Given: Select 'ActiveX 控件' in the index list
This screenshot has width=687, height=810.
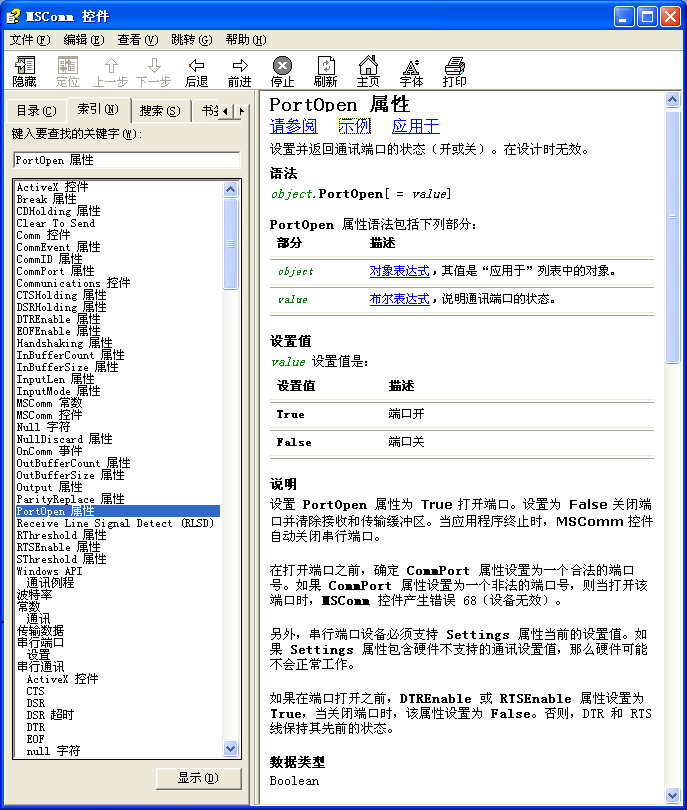Looking at the screenshot, I should [52, 187].
